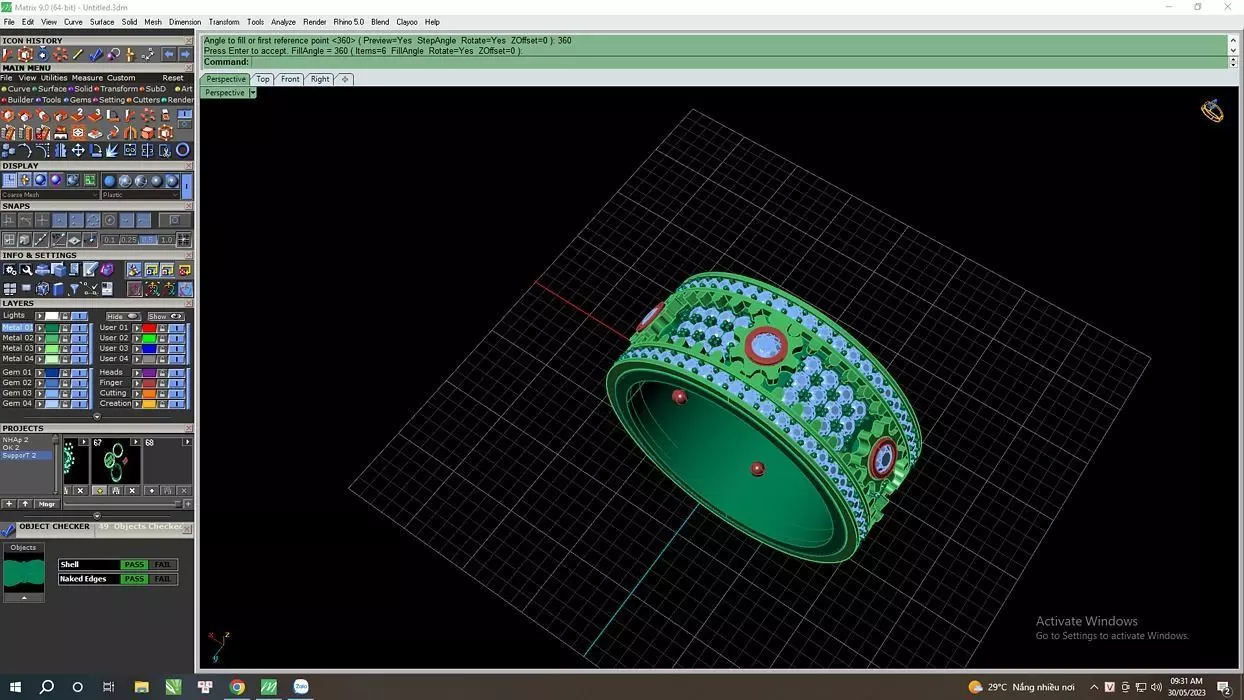Screen dimensions: 1244x700
Task: Toggle visibility of the Gem 04 layer
Action: coord(79,403)
